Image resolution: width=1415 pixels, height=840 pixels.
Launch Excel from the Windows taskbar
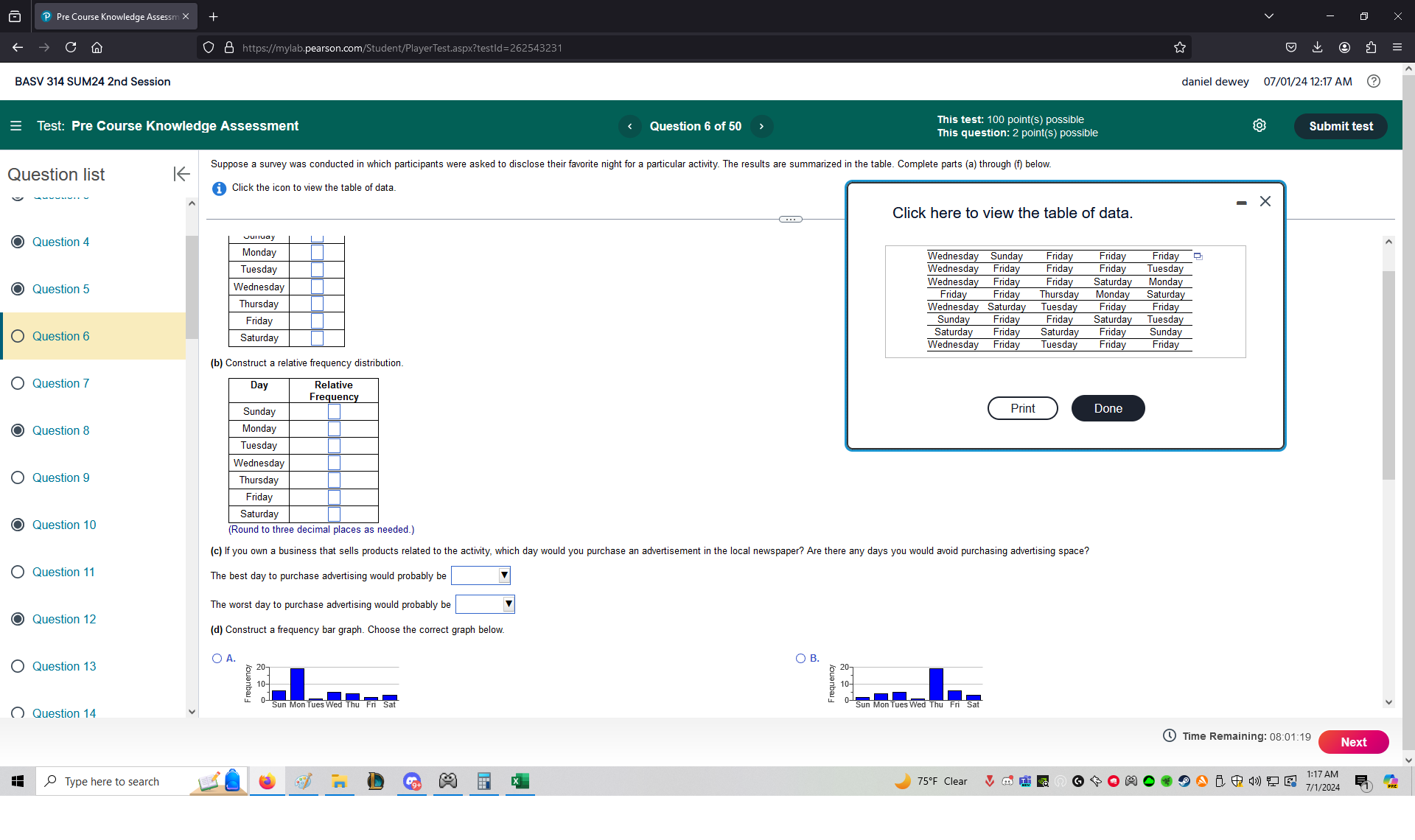point(520,781)
